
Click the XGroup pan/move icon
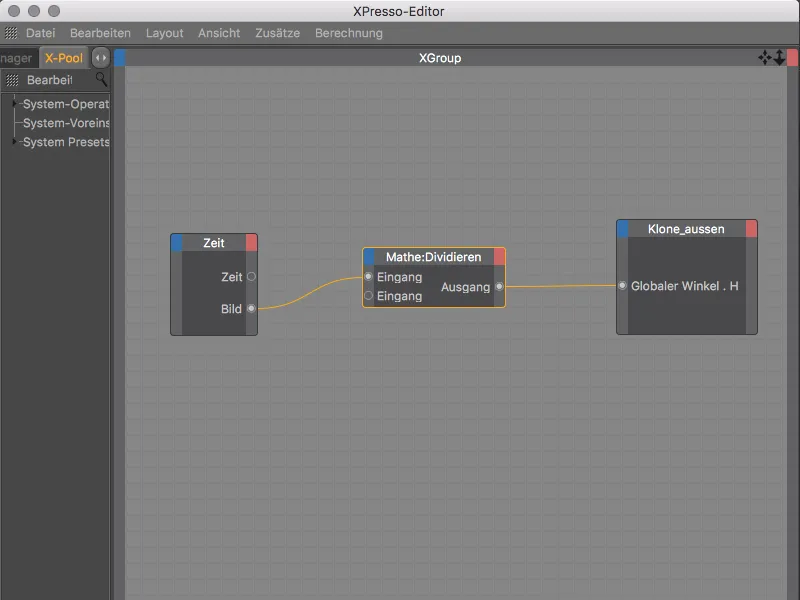click(765, 58)
